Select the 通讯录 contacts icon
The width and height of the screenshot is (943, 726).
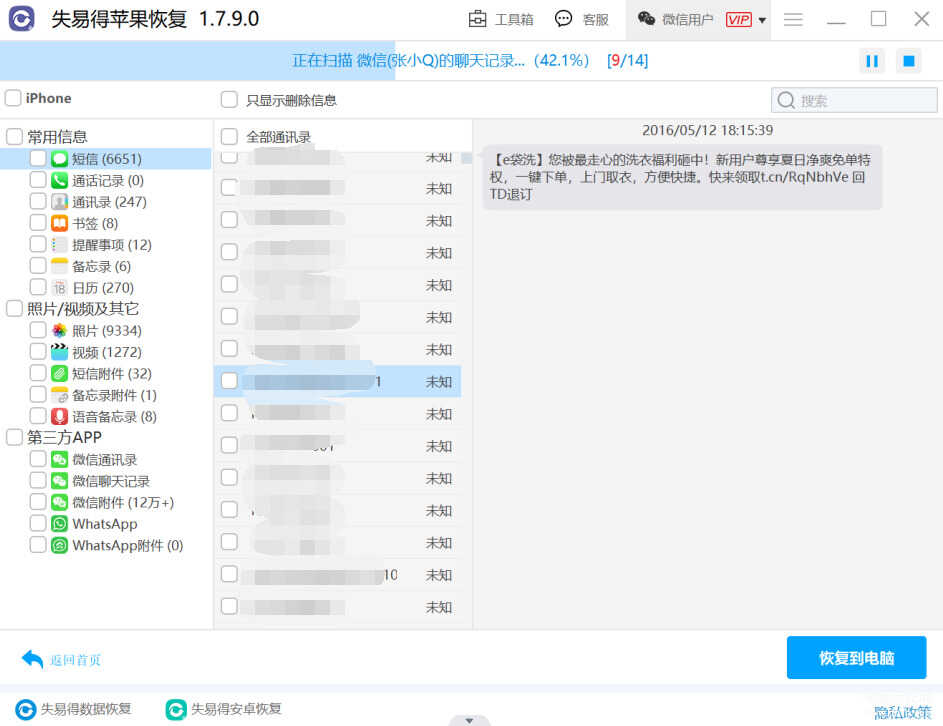click(59, 201)
